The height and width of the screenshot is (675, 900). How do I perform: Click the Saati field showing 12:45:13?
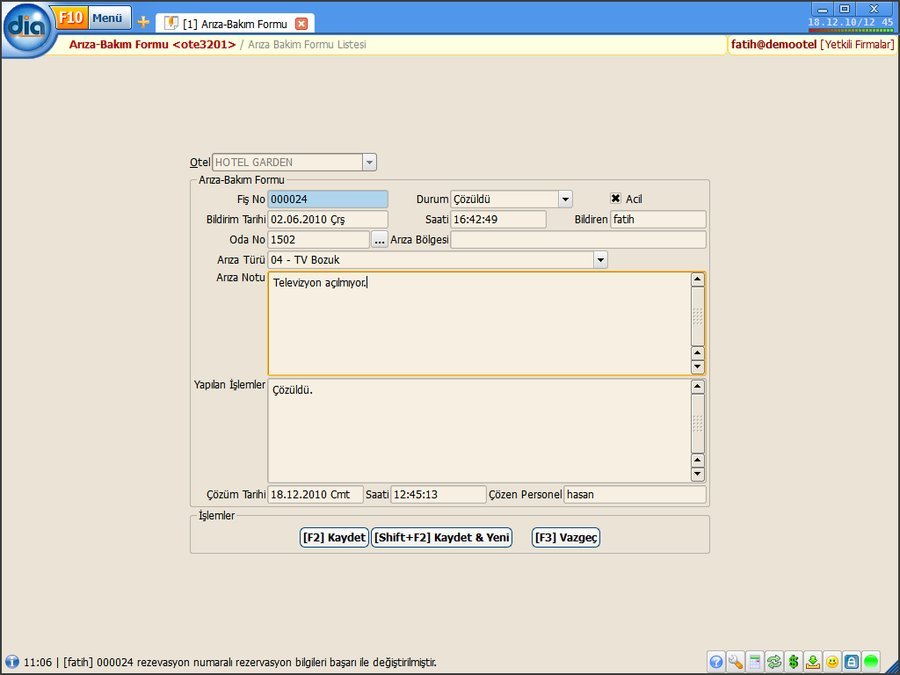click(x=439, y=494)
